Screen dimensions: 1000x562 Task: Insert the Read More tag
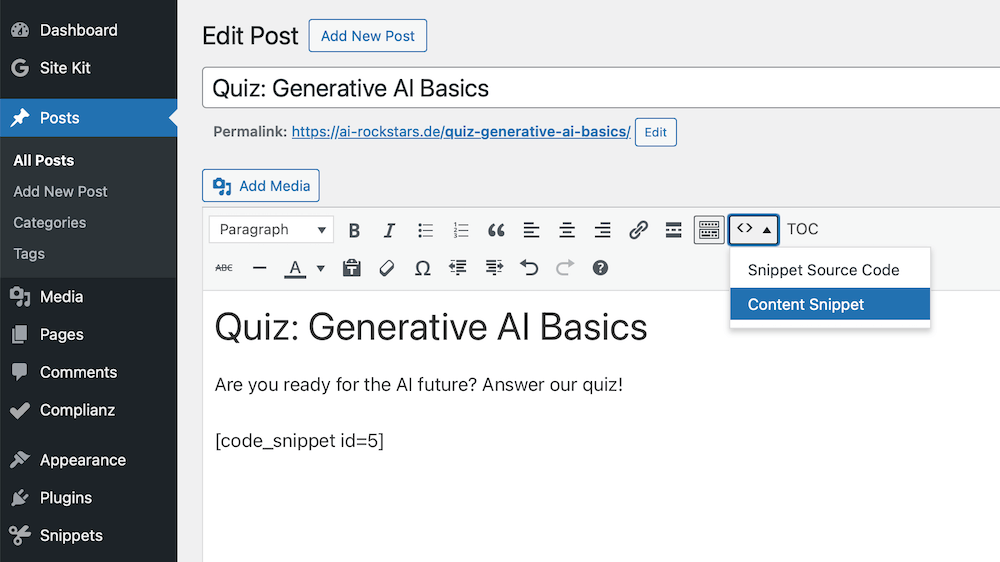(x=674, y=230)
